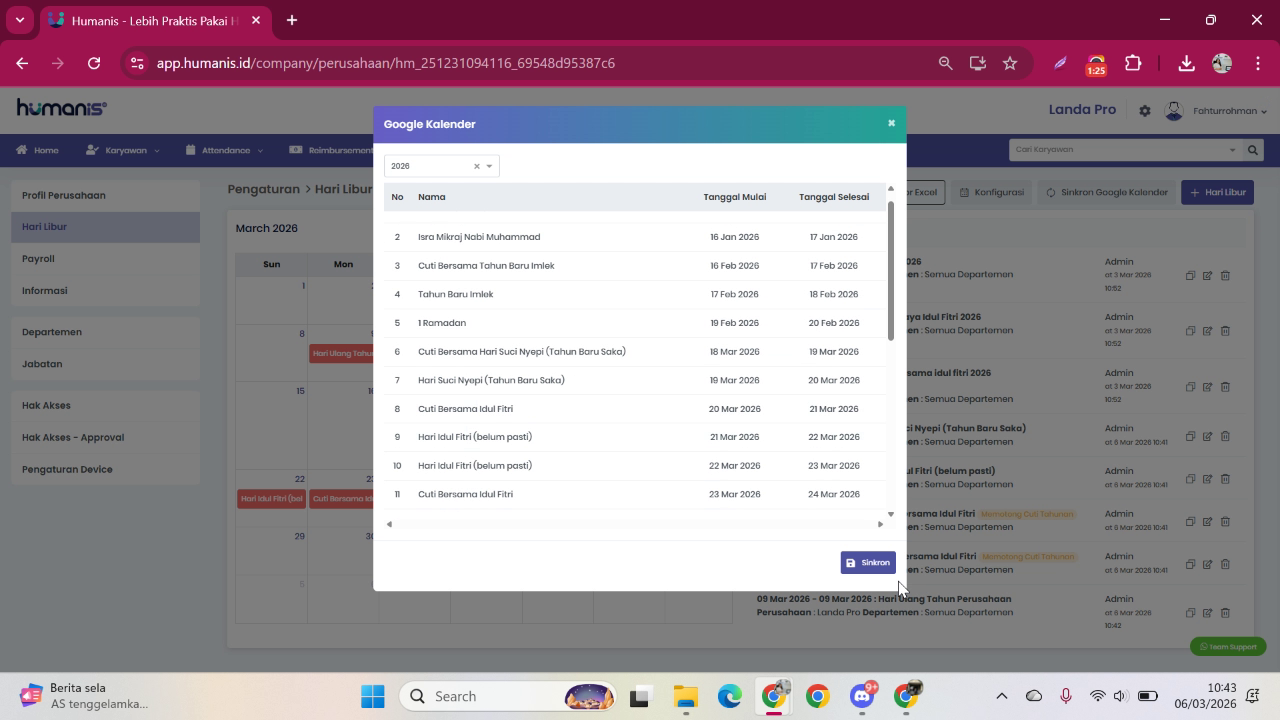Image resolution: width=1280 pixels, height=720 pixels.
Task: Open Departemen in sidebar
Action: [106, 332]
